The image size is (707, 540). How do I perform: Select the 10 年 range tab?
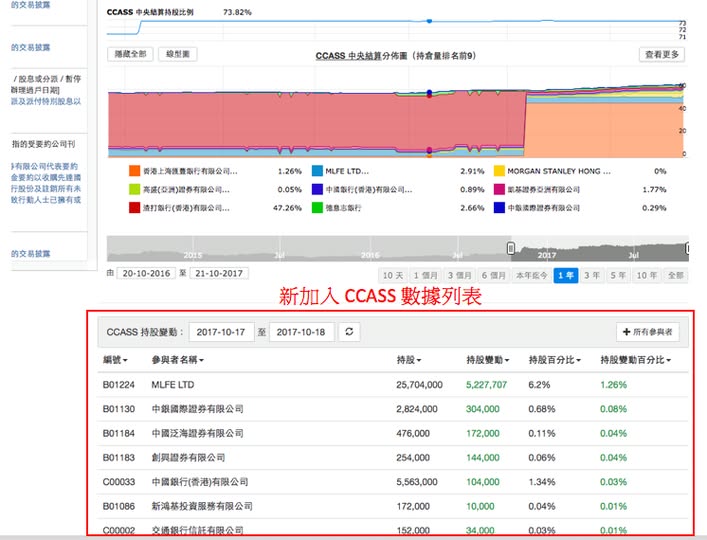point(646,275)
